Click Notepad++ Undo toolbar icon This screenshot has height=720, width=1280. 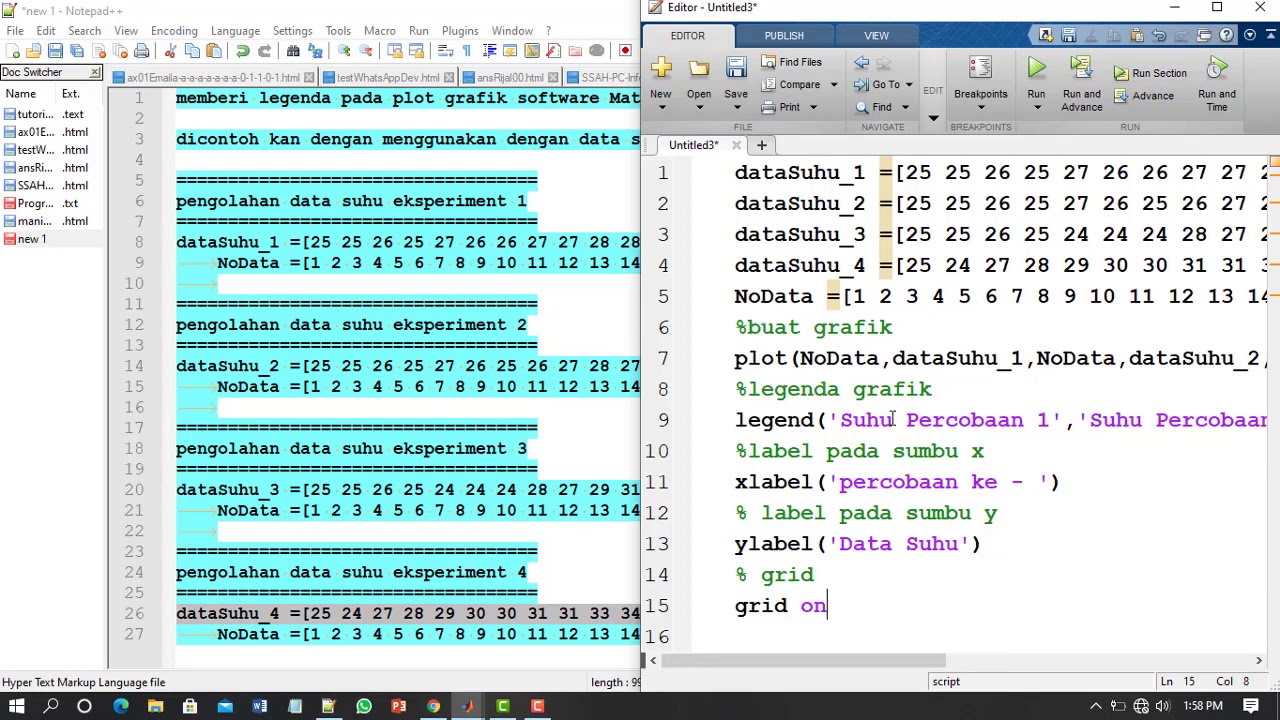click(243, 51)
